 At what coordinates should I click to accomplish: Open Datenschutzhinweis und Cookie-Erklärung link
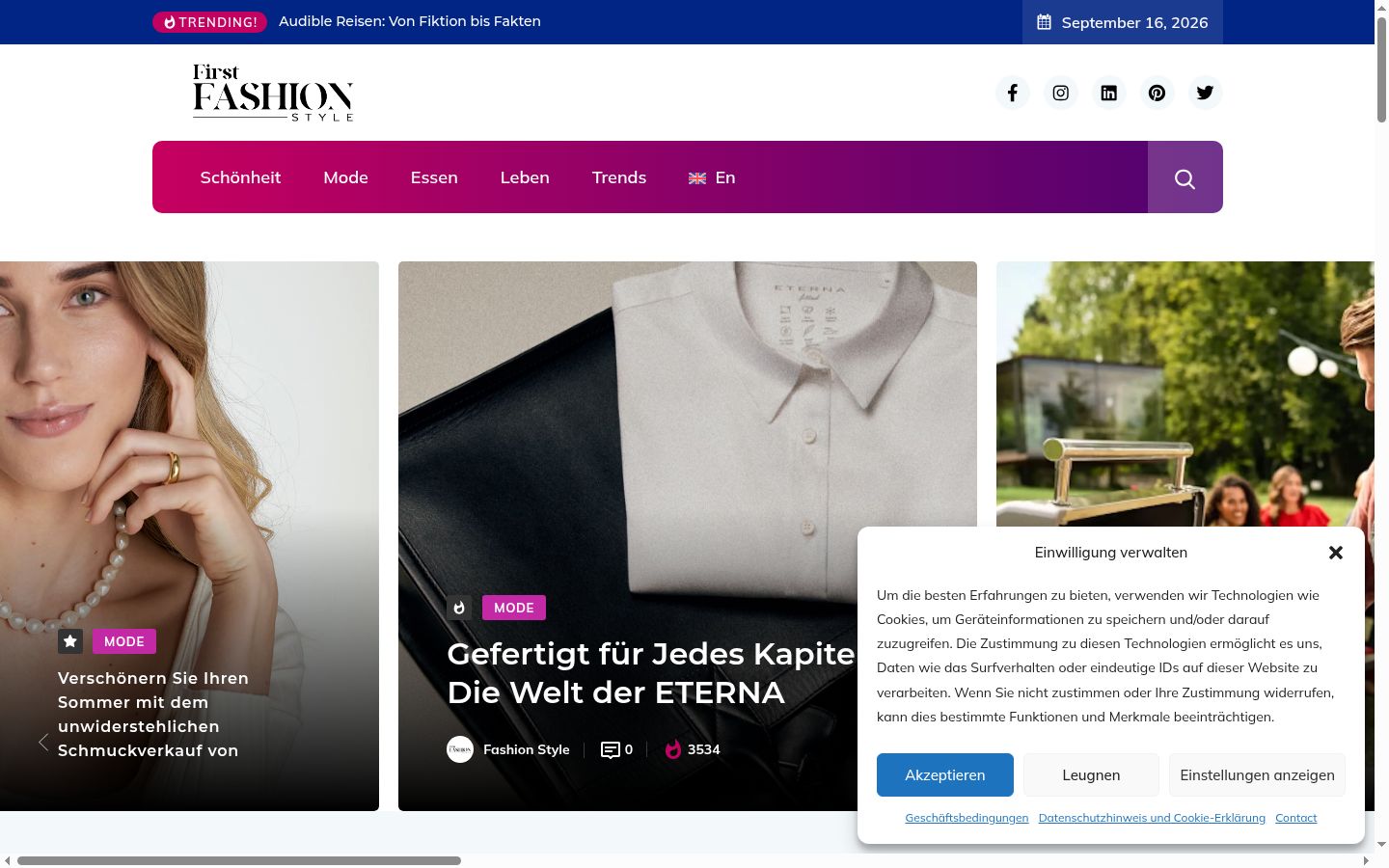click(1152, 818)
